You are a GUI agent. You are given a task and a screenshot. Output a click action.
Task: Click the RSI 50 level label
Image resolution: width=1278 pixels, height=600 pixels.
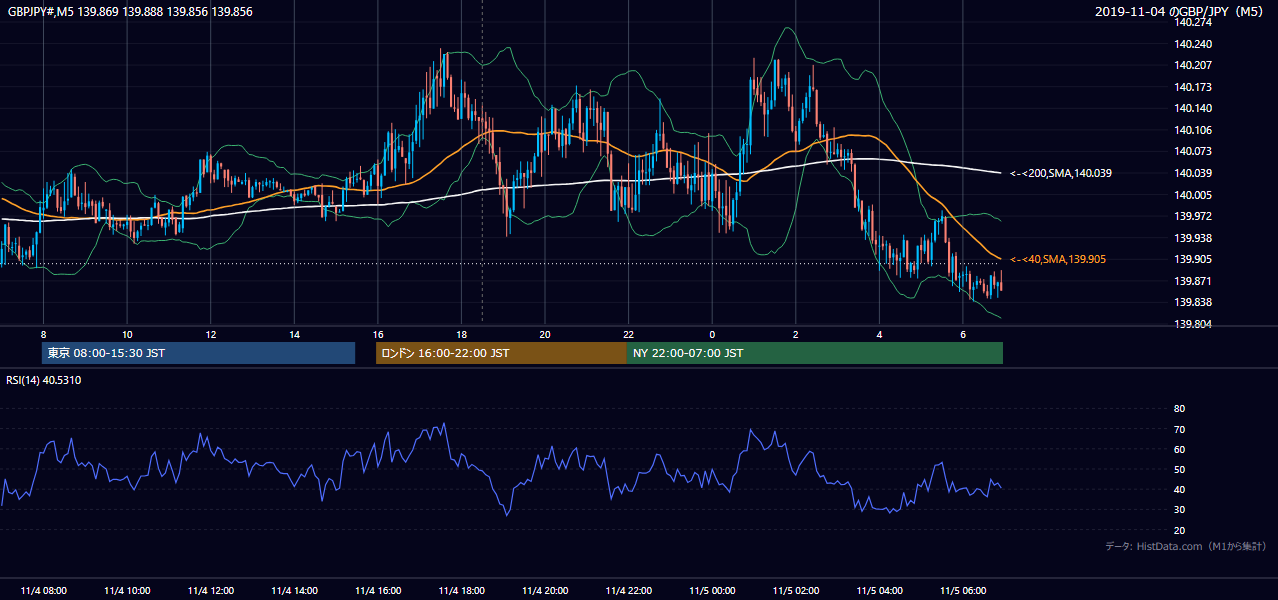click(x=1179, y=469)
